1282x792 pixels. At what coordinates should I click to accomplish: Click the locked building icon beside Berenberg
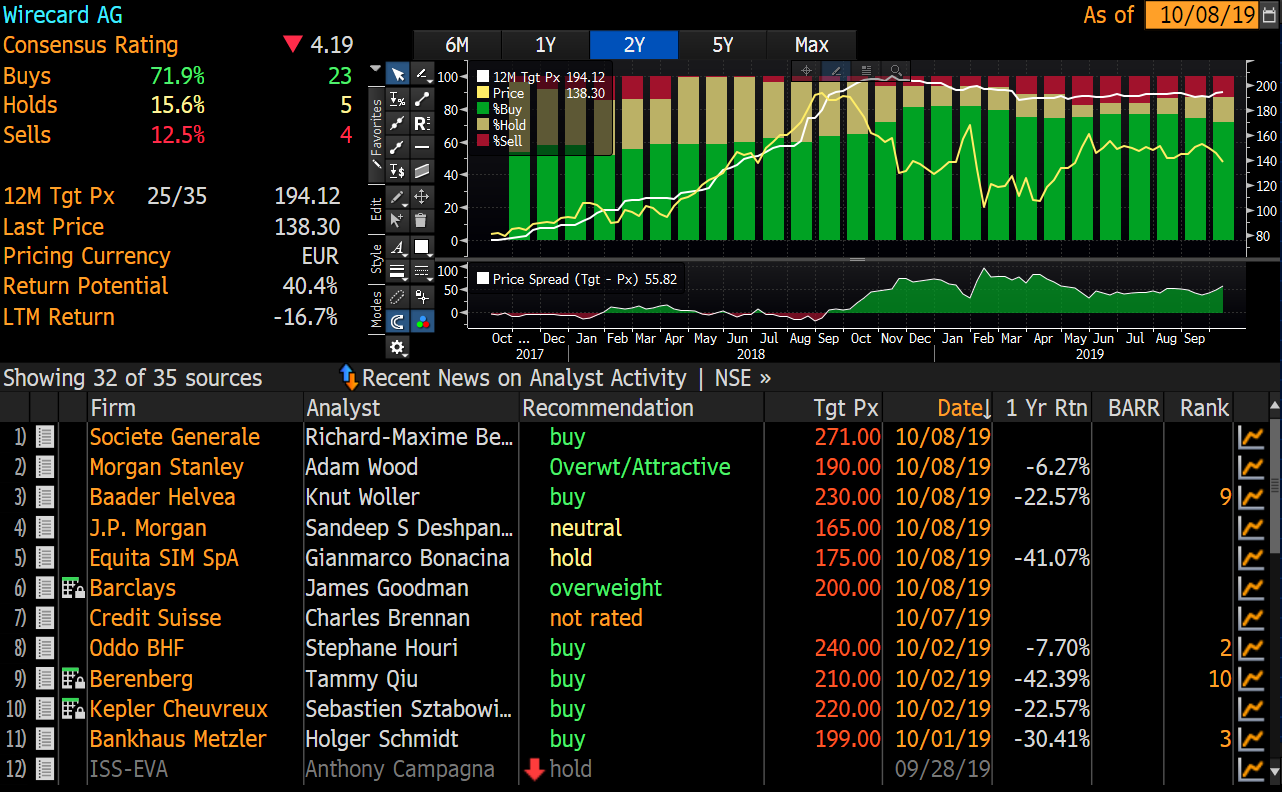coord(73,679)
